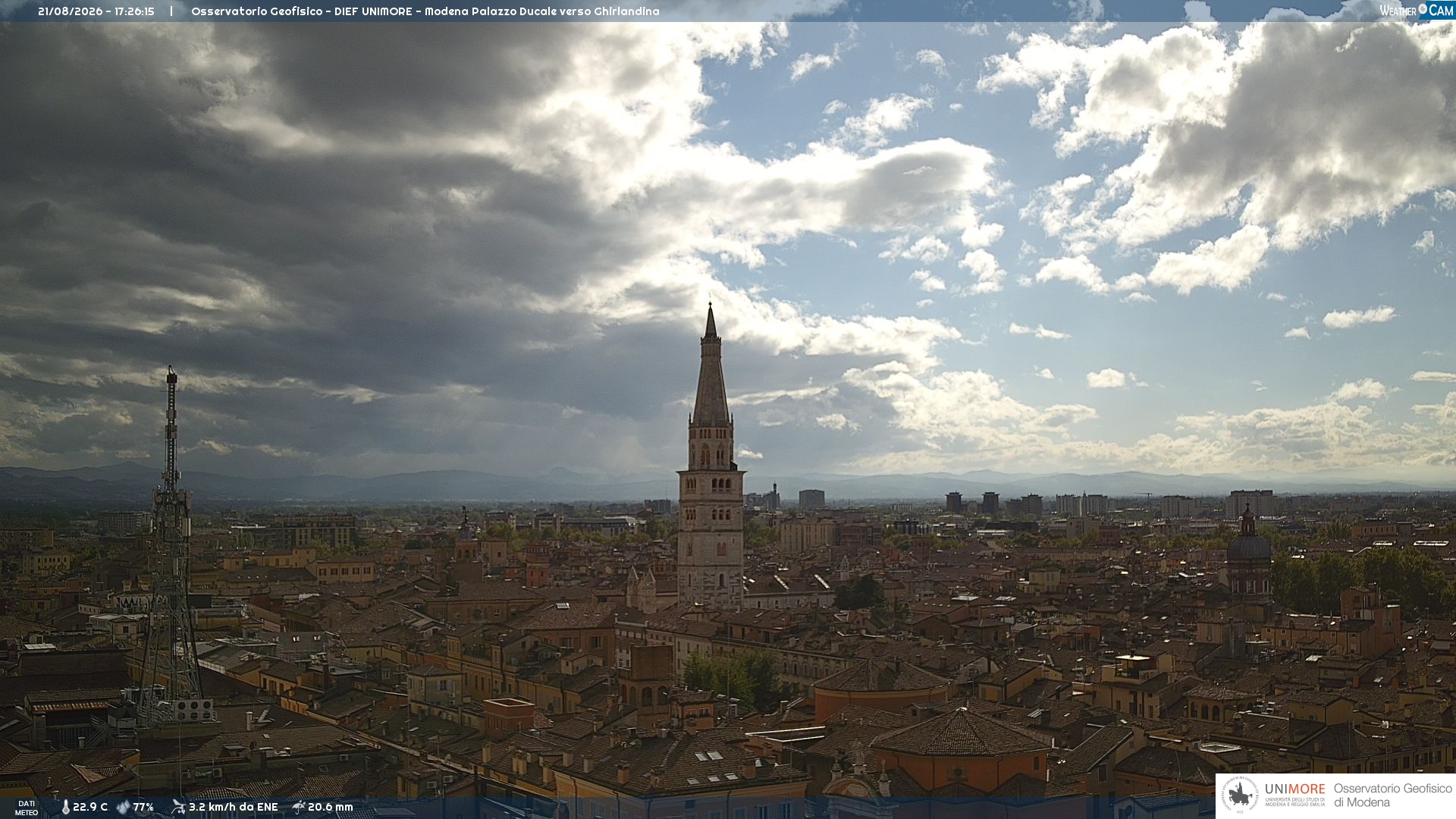Click the 77% humidity value
Screen dimensions: 1456x819
pos(143,807)
